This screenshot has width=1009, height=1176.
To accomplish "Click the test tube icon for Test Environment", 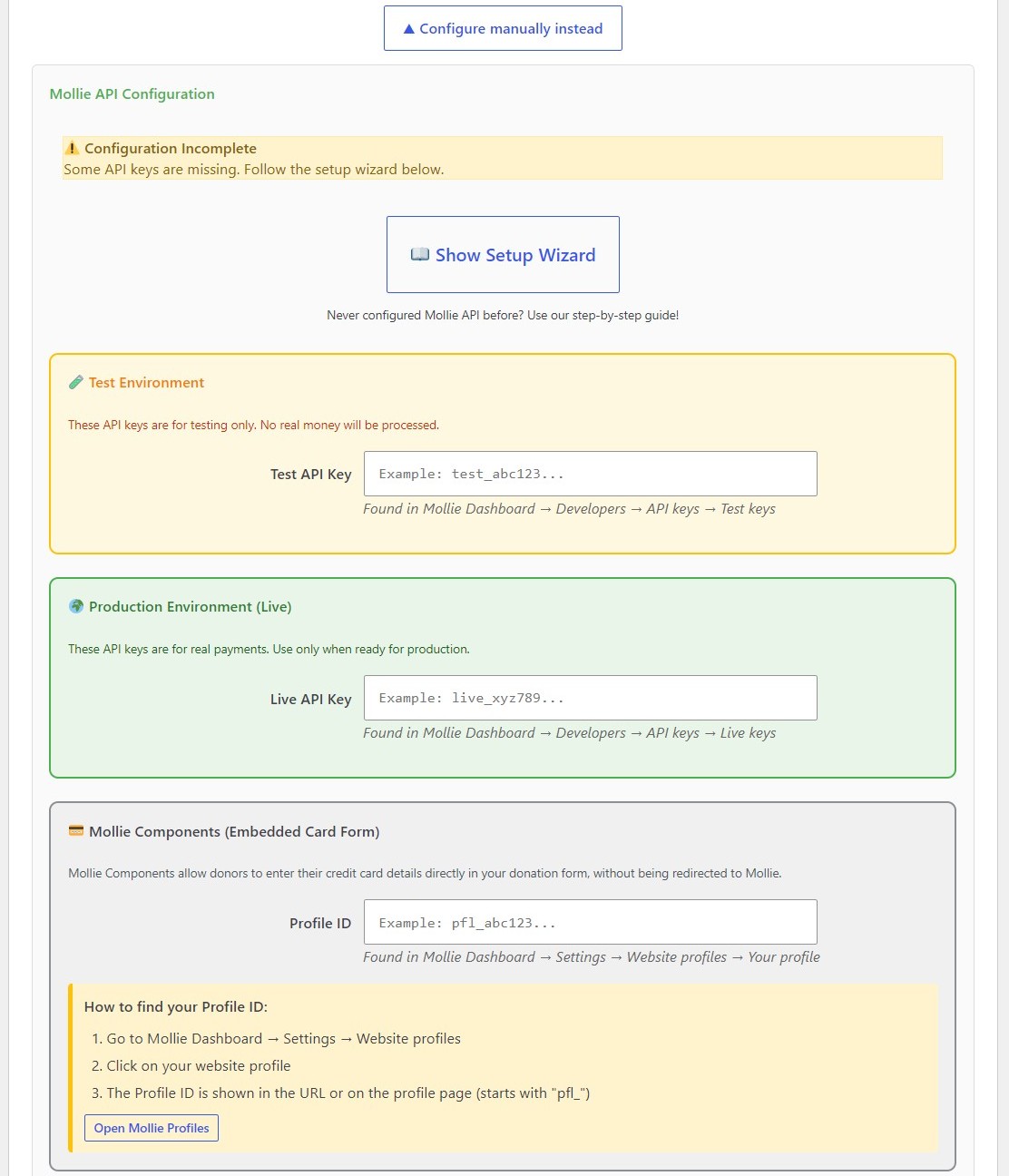I will point(76,382).
